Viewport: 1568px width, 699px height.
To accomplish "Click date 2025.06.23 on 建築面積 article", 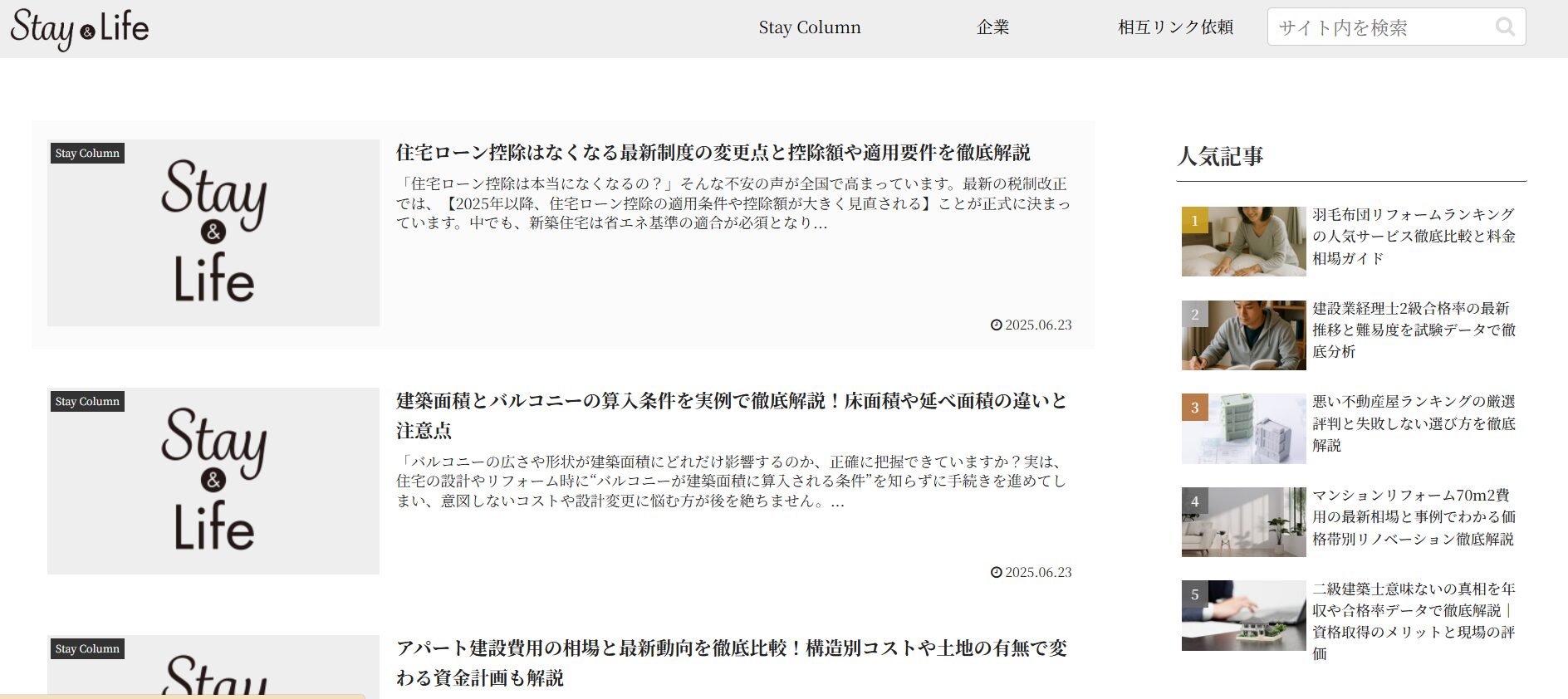I will (x=1031, y=572).
